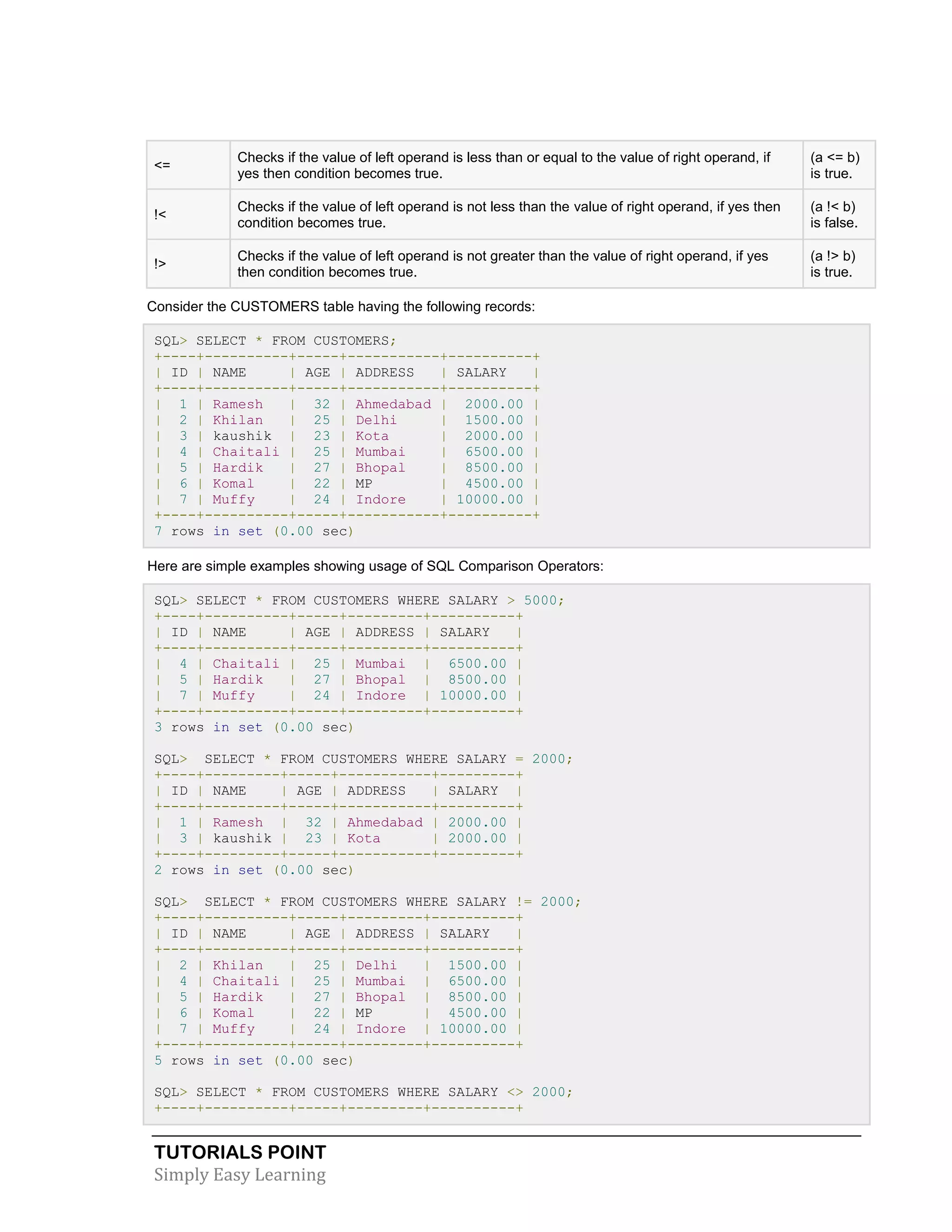This screenshot has height=1232, width=952.
Task: Click '1500.00' in the full CUSTOMERS table
Action: 494,420
